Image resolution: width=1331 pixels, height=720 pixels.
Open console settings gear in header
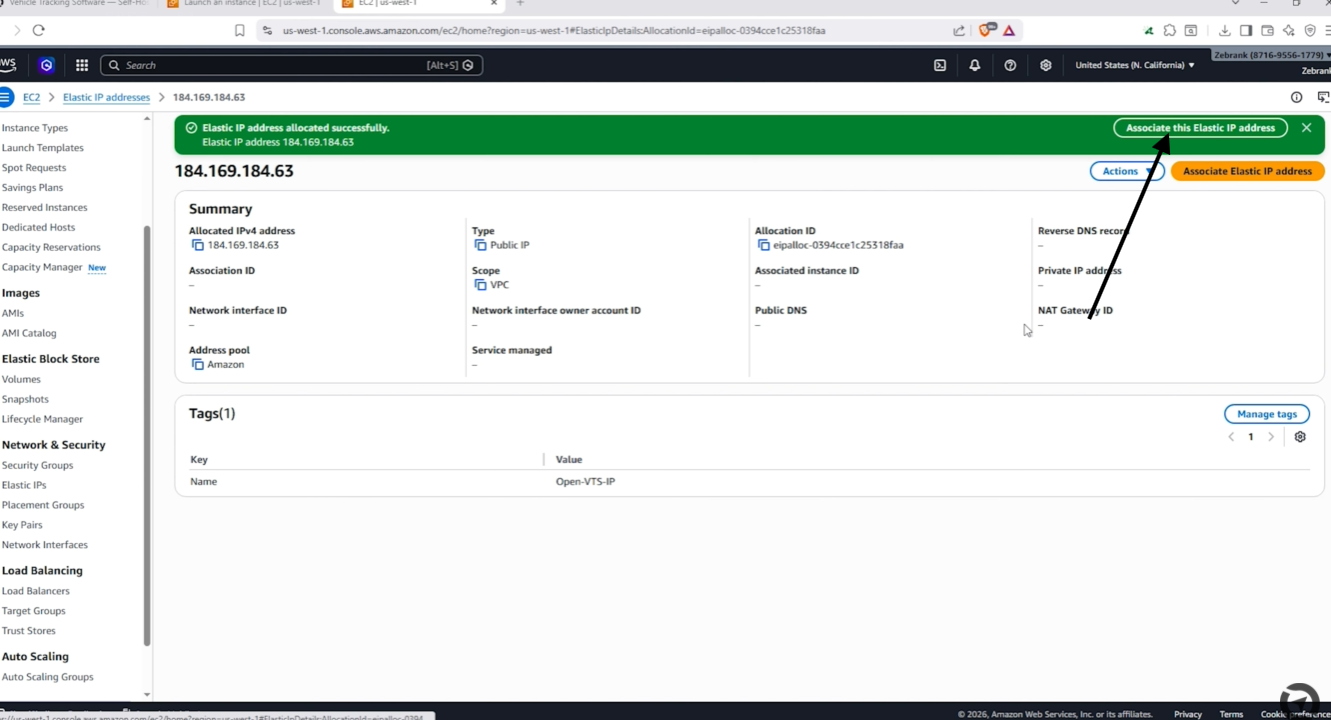1046,65
